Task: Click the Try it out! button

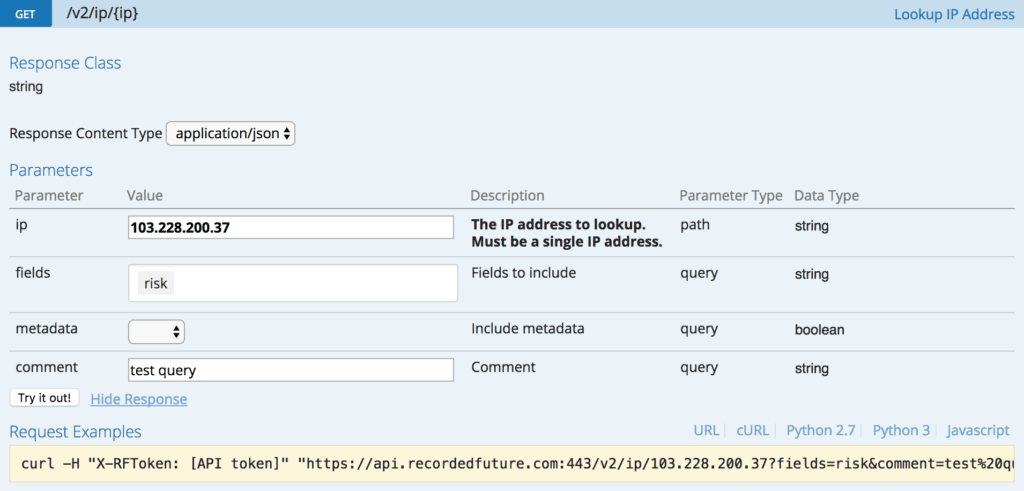Action: 44,398
